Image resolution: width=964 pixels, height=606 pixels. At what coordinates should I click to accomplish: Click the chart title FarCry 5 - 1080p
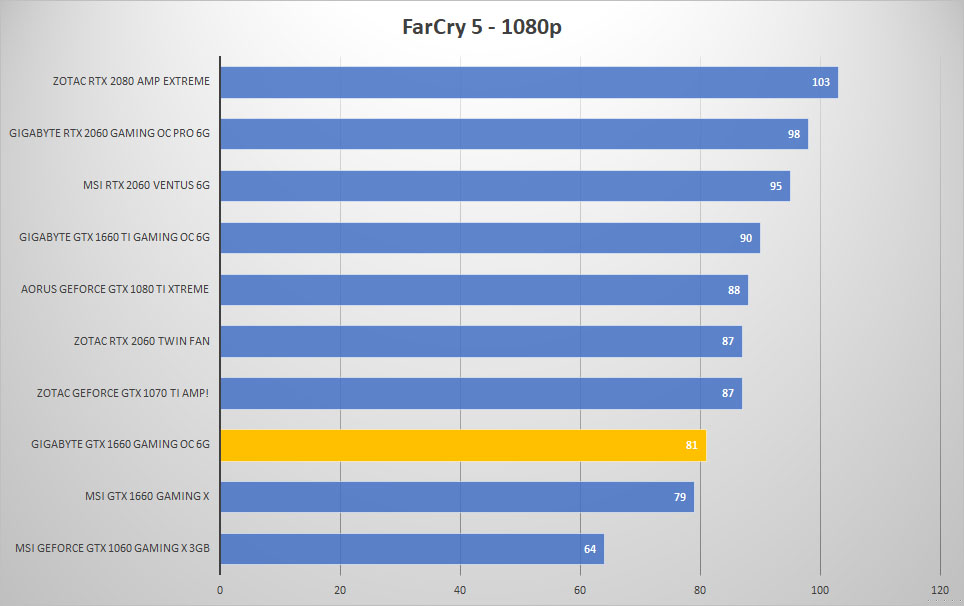[x=481, y=27]
